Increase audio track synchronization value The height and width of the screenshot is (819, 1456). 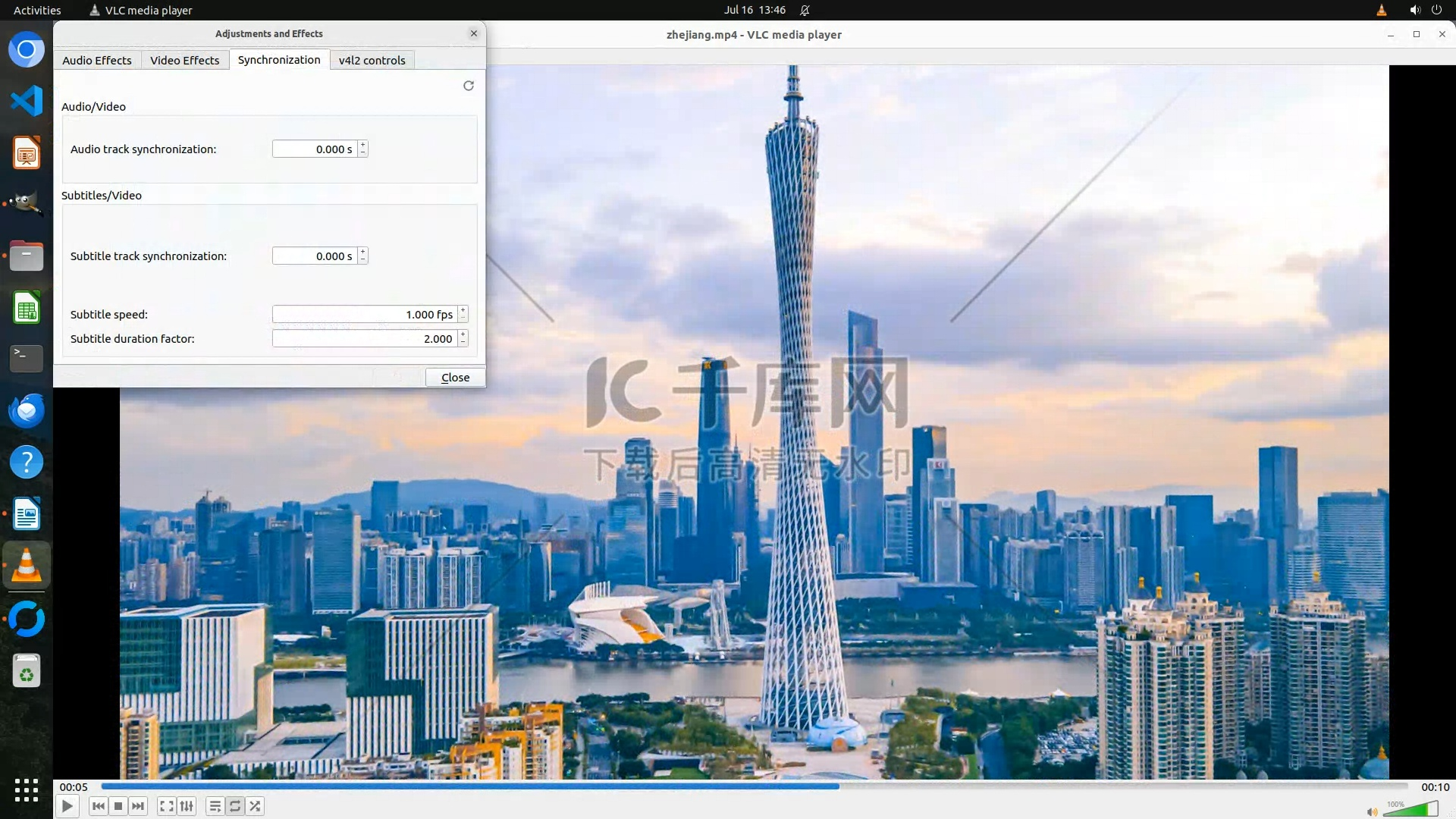[363, 145]
